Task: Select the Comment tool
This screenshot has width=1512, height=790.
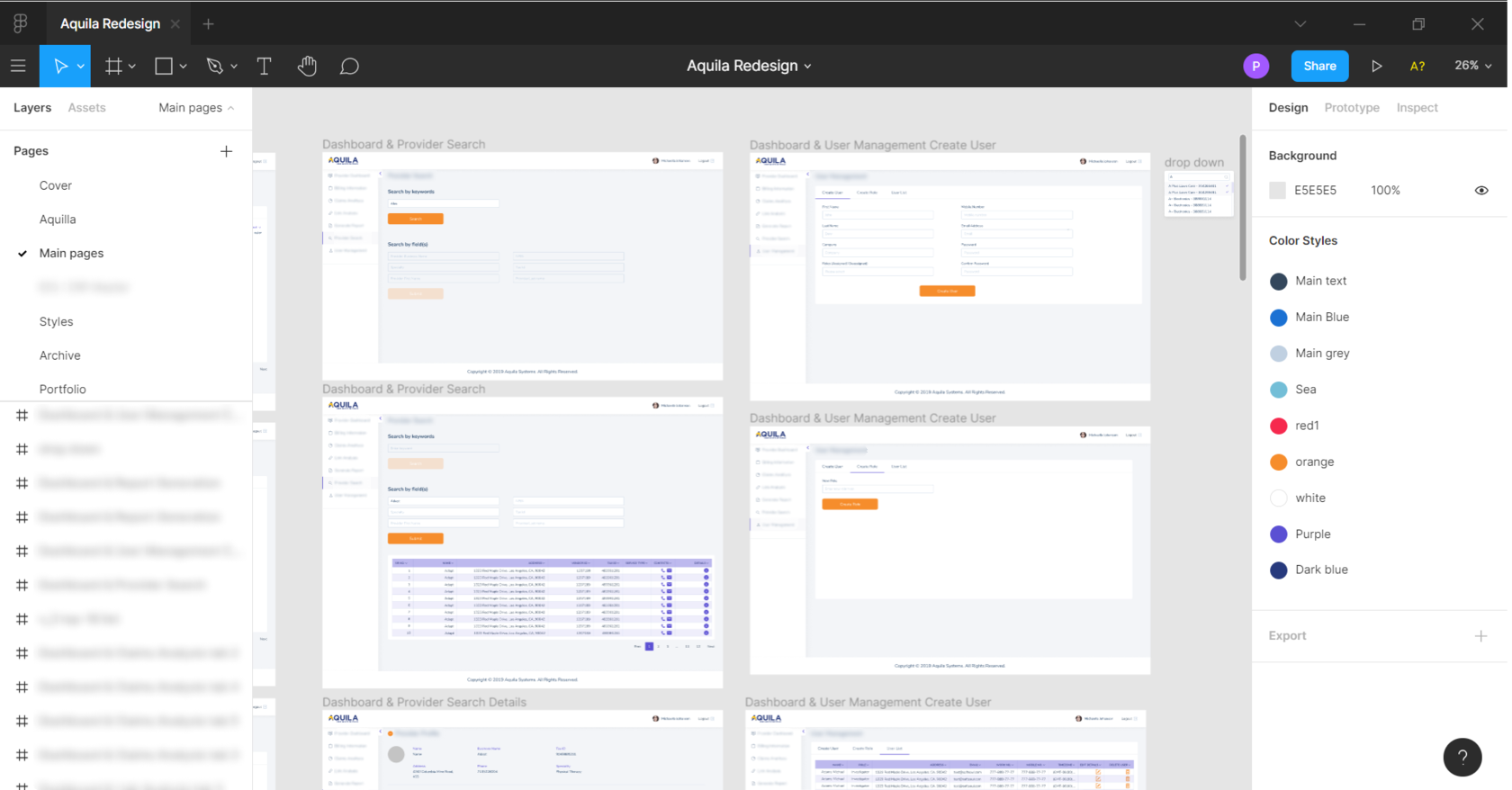Action: pos(349,66)
